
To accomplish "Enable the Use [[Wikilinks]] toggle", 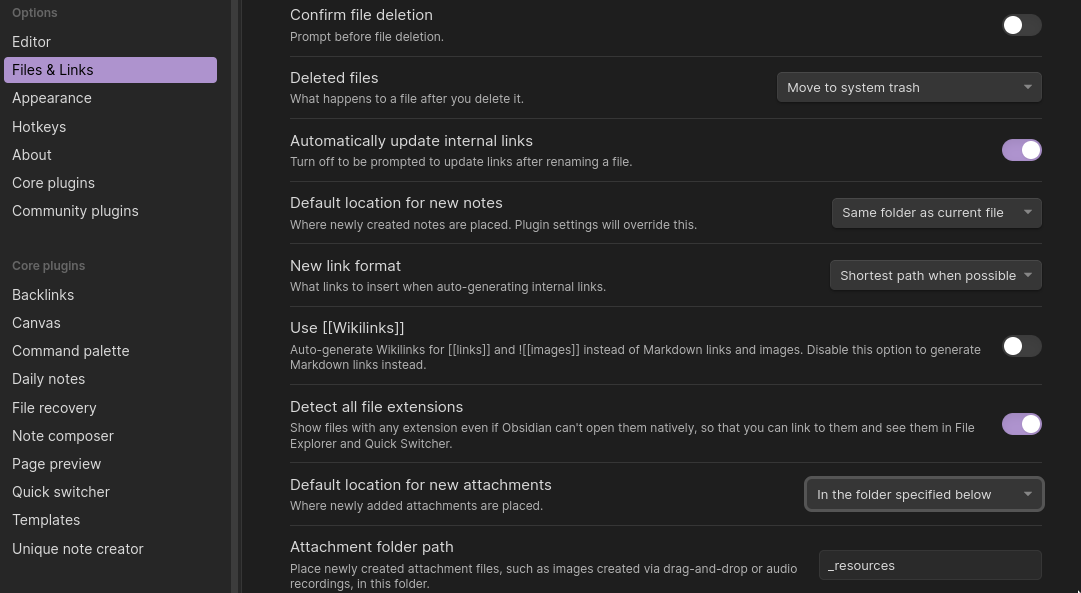I will [x=1021, y=346].
